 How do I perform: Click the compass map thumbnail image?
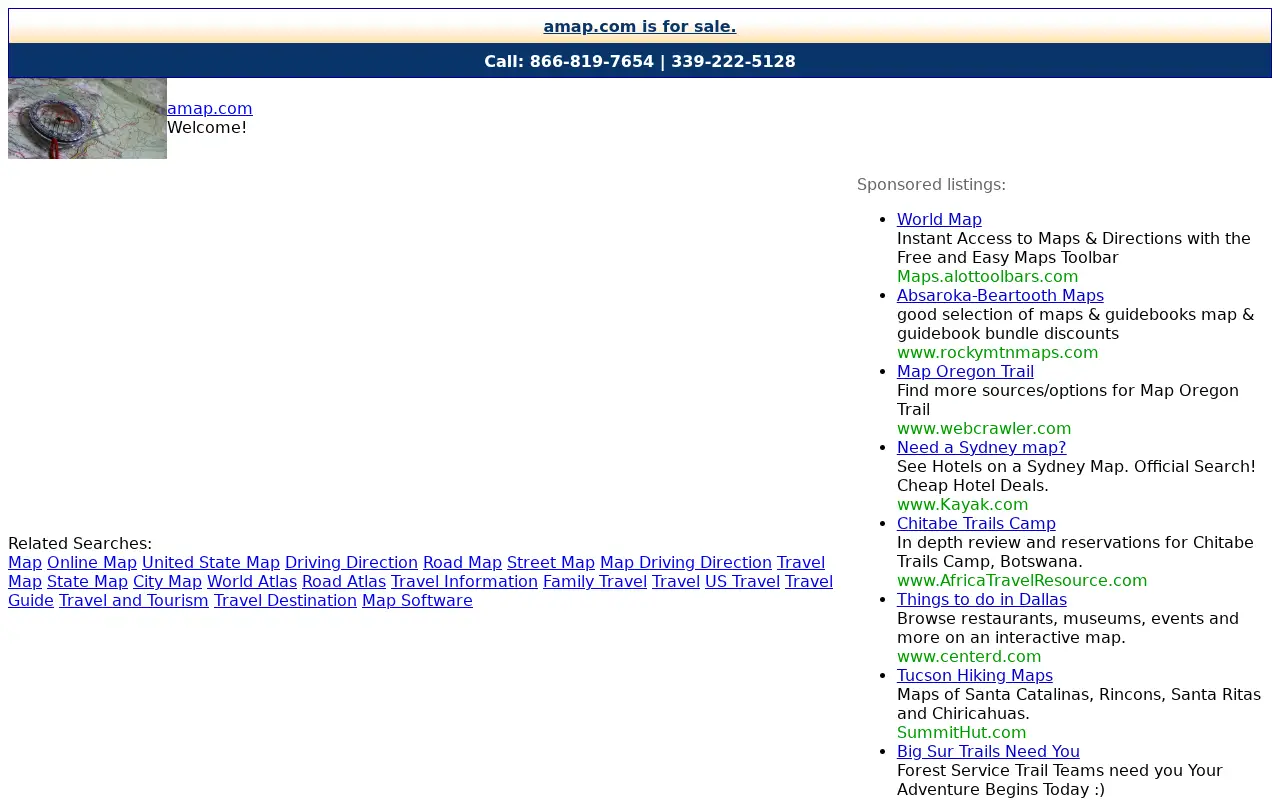[87, 118]
